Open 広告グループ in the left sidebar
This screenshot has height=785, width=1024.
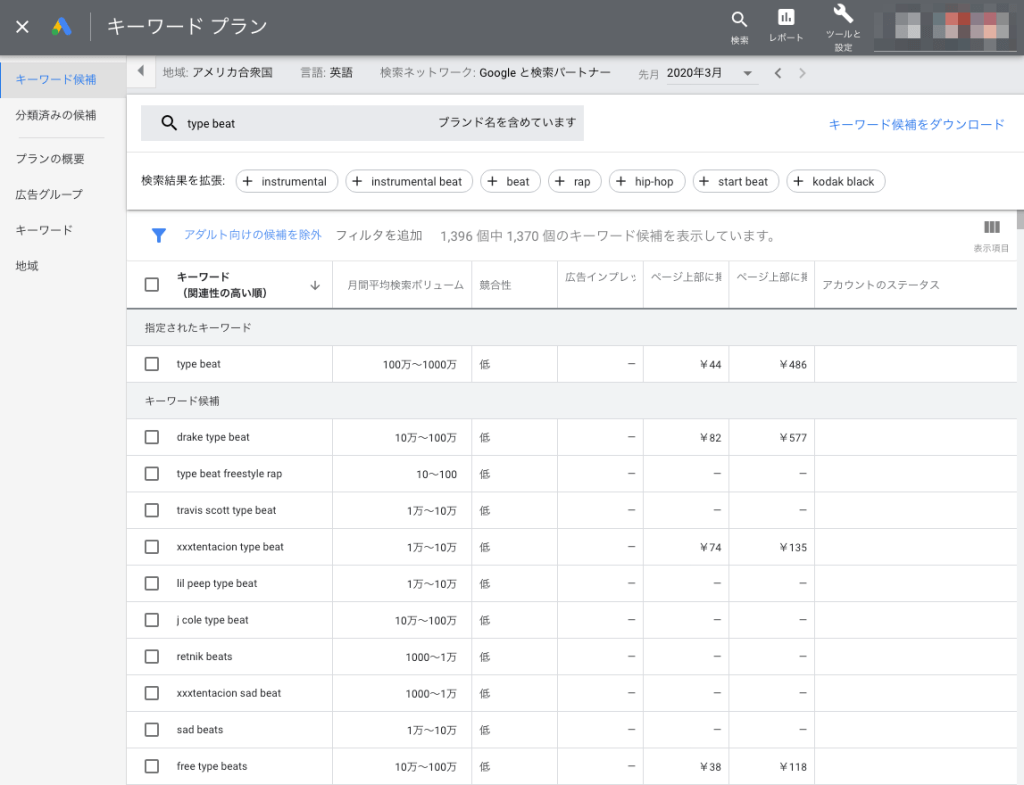[x=49, y=194]
